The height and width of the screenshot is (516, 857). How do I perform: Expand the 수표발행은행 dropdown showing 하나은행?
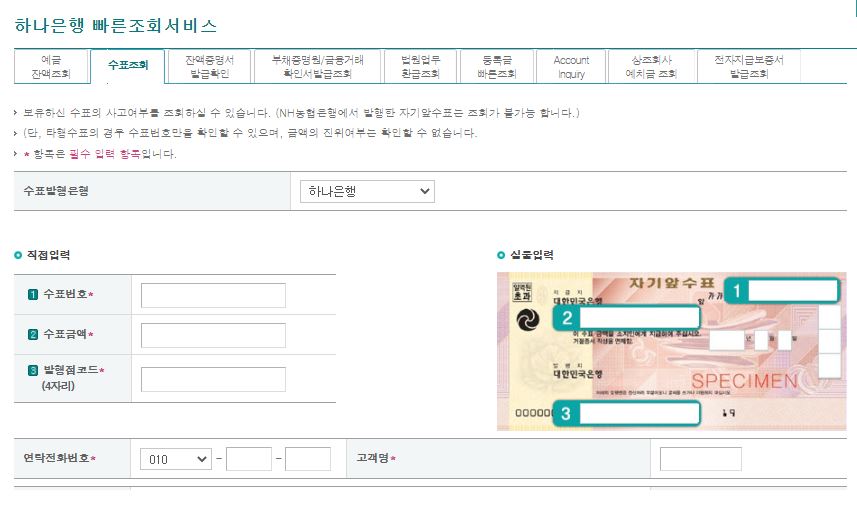coord(367,191)
